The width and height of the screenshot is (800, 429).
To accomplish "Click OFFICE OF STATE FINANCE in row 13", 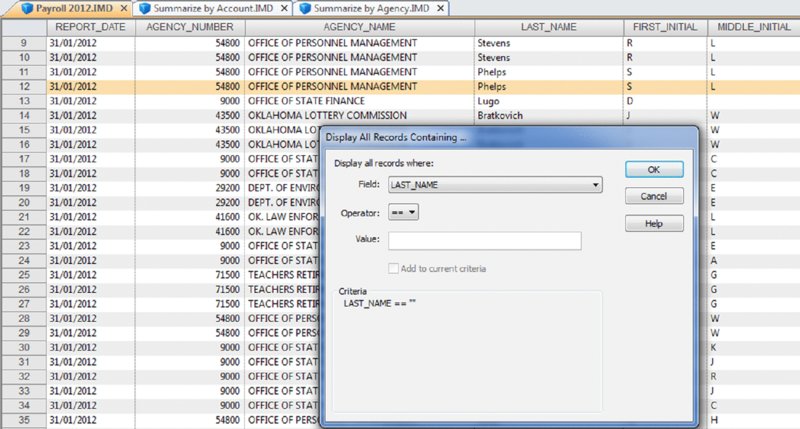I will coord(359,101).
